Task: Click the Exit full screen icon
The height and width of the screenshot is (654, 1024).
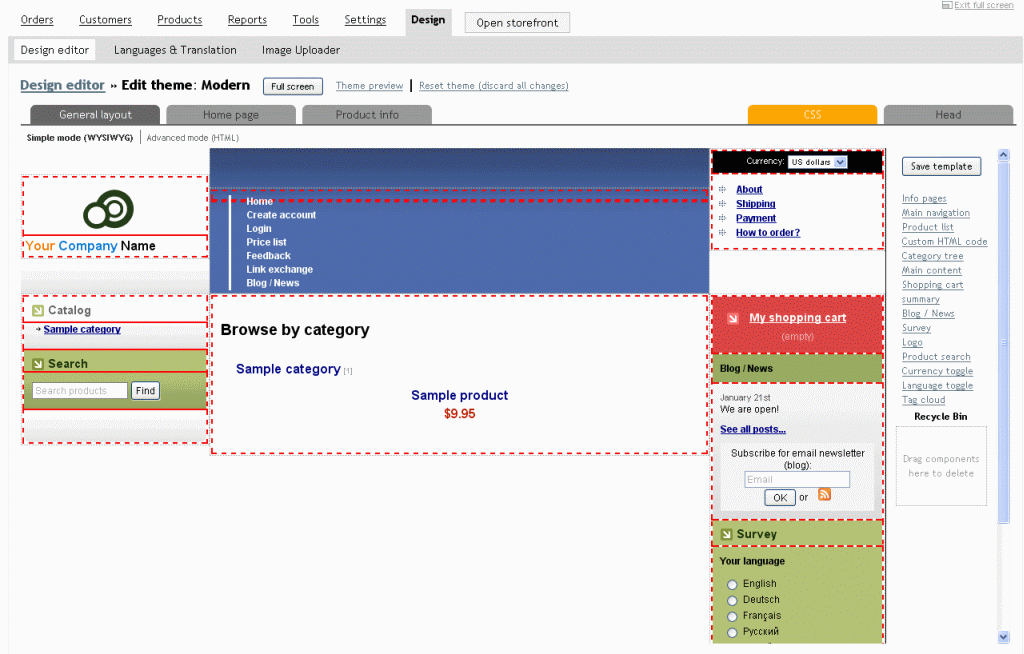Action: tap(947, 5)
